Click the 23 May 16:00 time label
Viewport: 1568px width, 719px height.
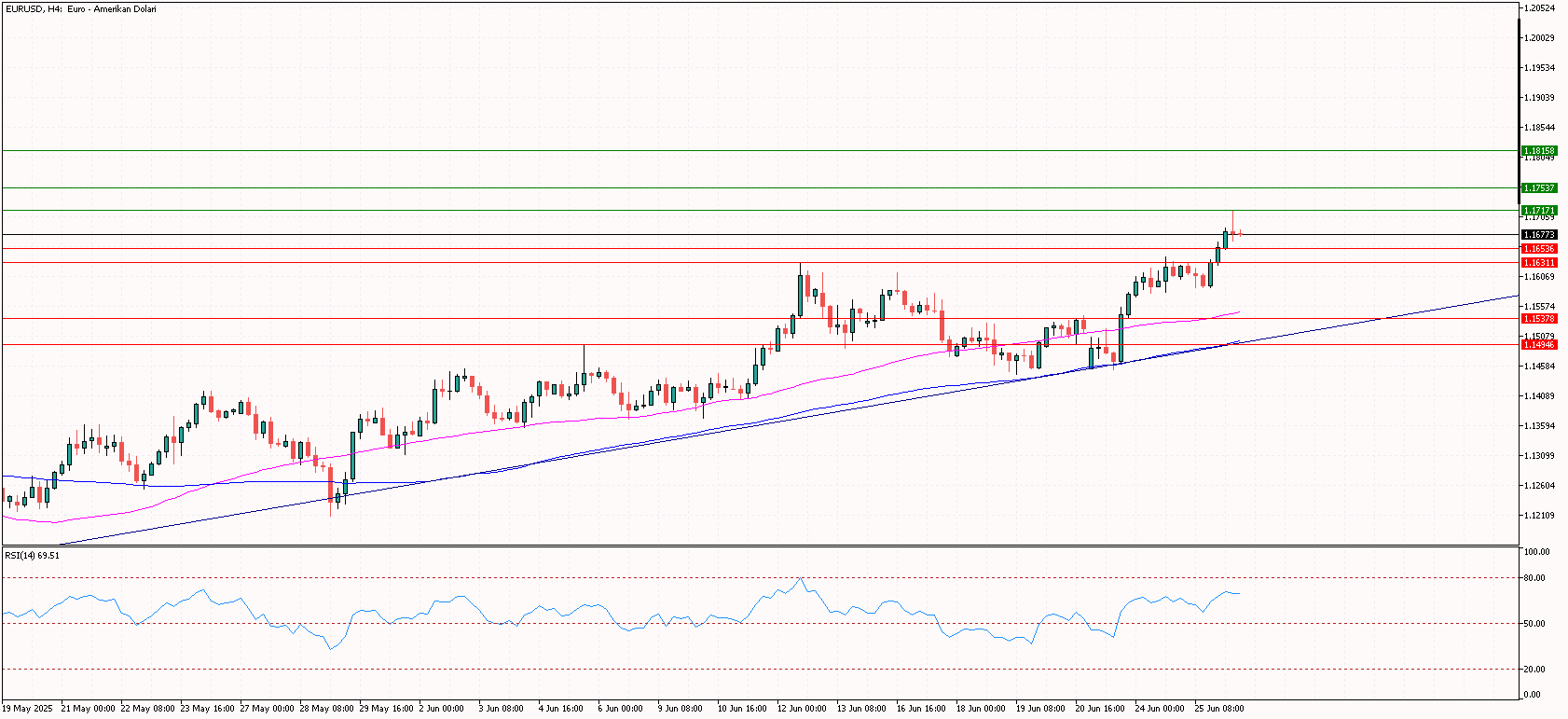click(x=207, y=709)
